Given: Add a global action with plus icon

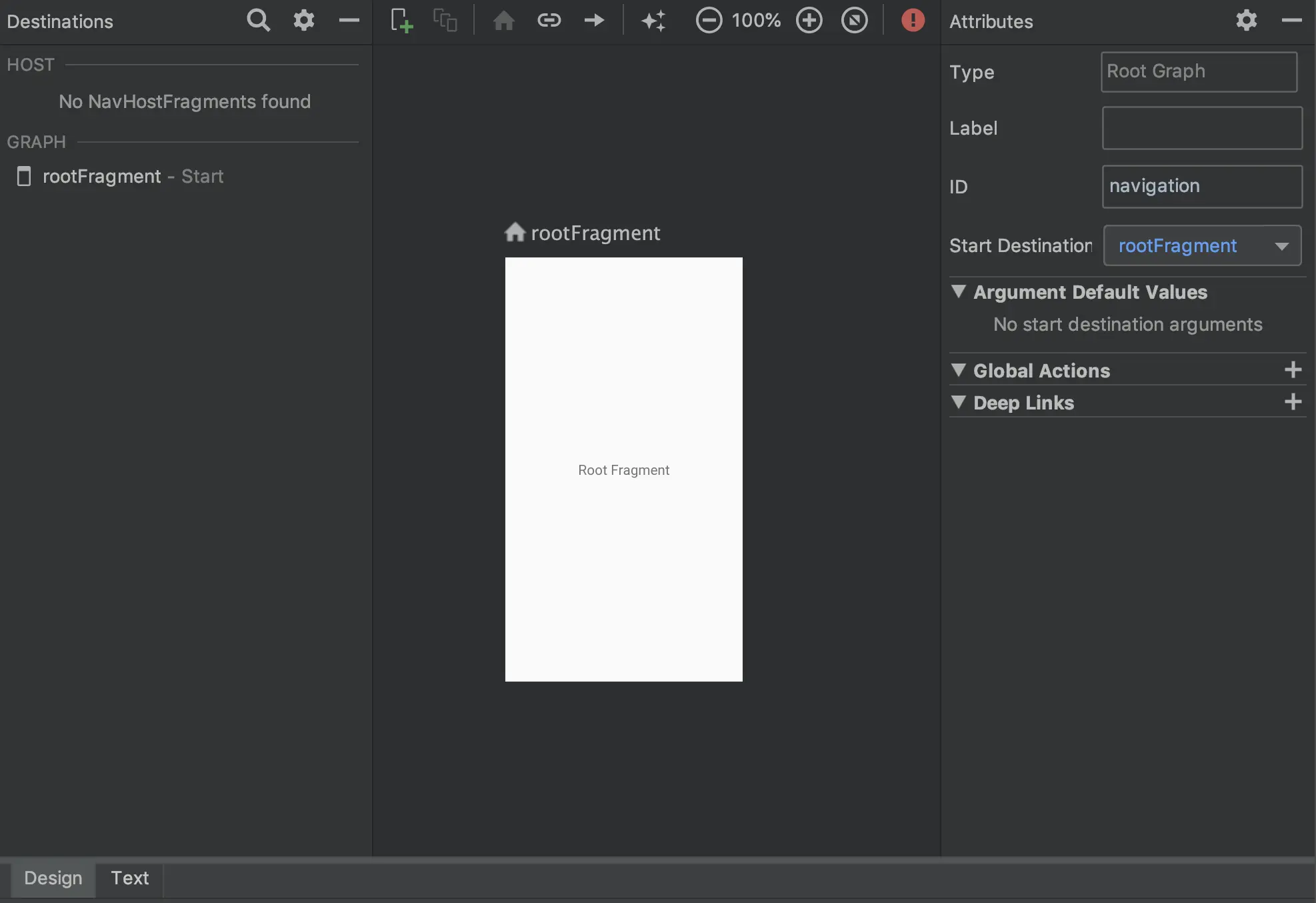Looking at the screenshot, I should pyautogui.click(x=1293, y=370).
